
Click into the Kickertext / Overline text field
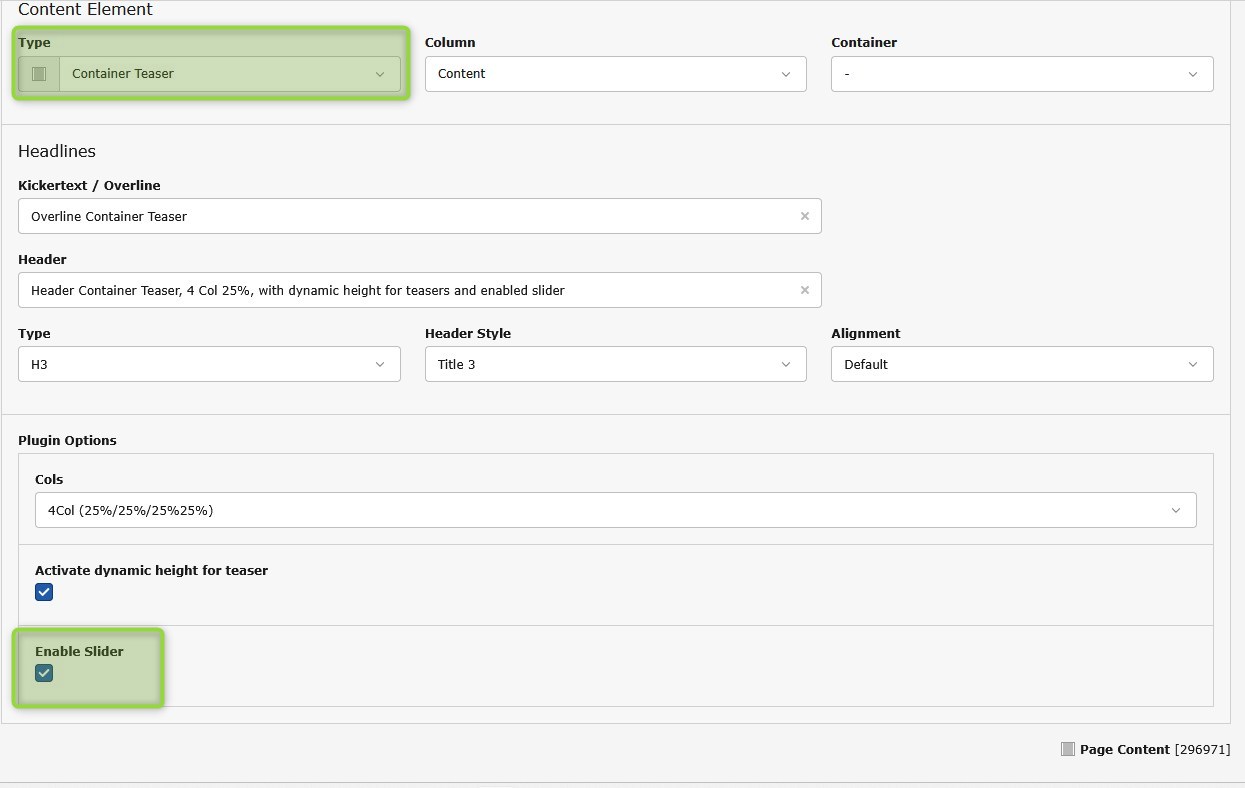click(x=400, y=216)
